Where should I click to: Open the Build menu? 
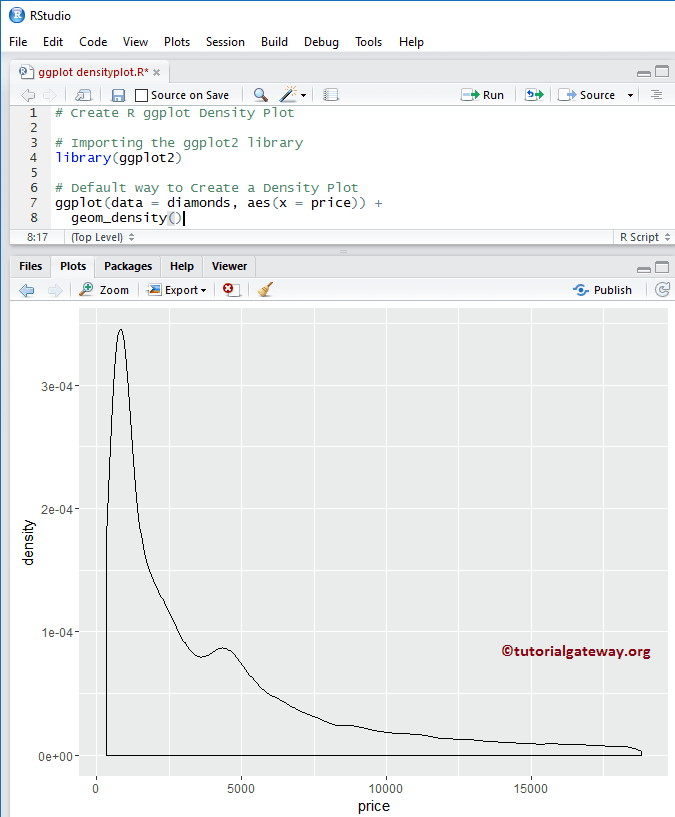(x=274, y=42)
